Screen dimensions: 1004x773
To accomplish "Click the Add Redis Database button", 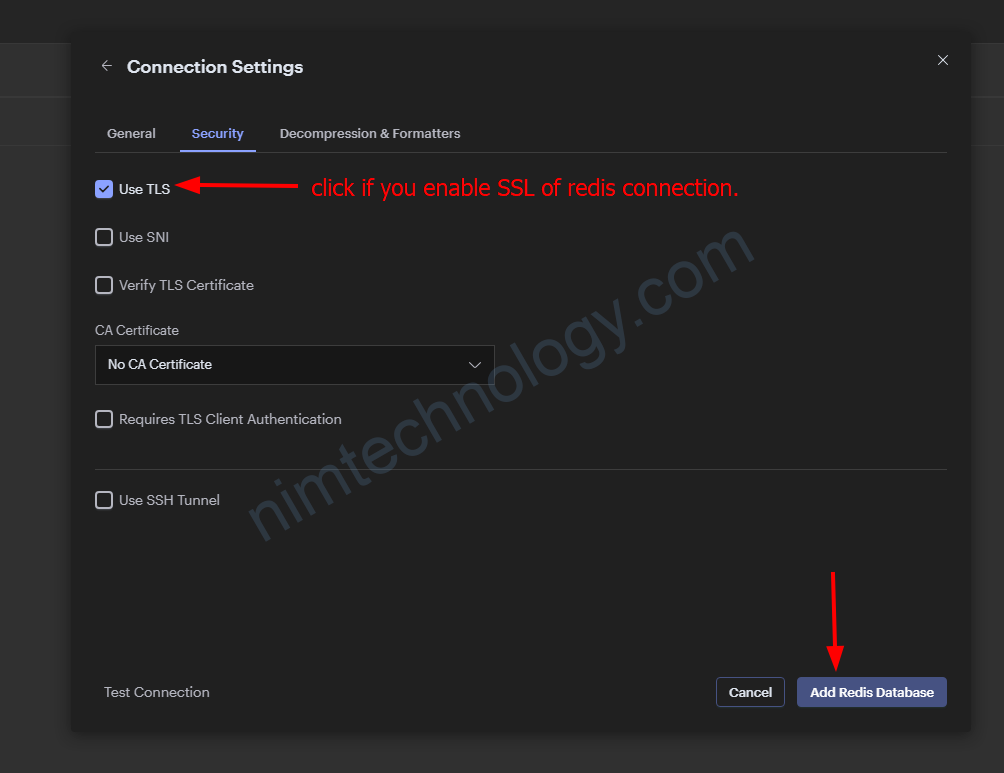I will click(871, 692).
